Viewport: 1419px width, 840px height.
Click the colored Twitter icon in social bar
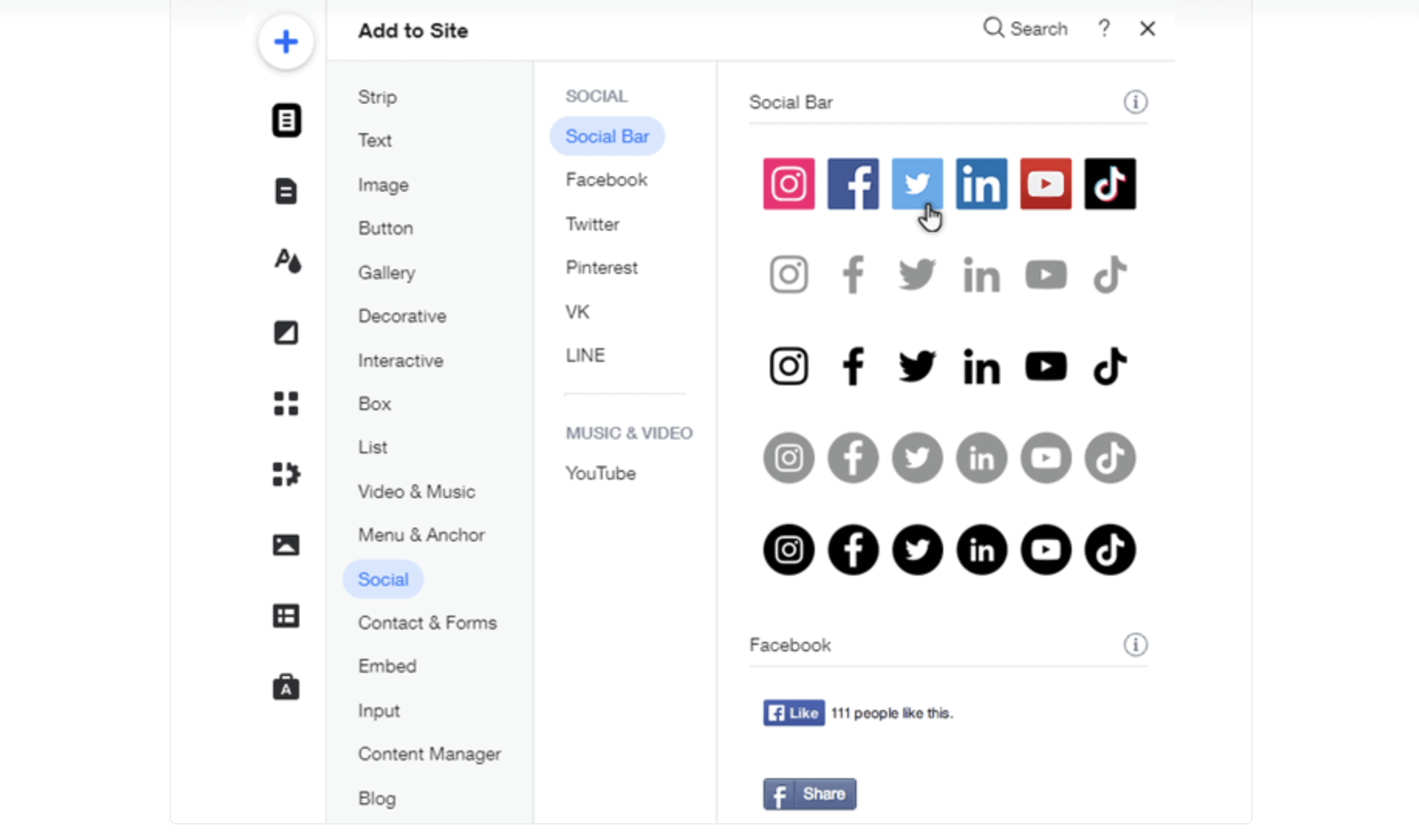(917, 184)
